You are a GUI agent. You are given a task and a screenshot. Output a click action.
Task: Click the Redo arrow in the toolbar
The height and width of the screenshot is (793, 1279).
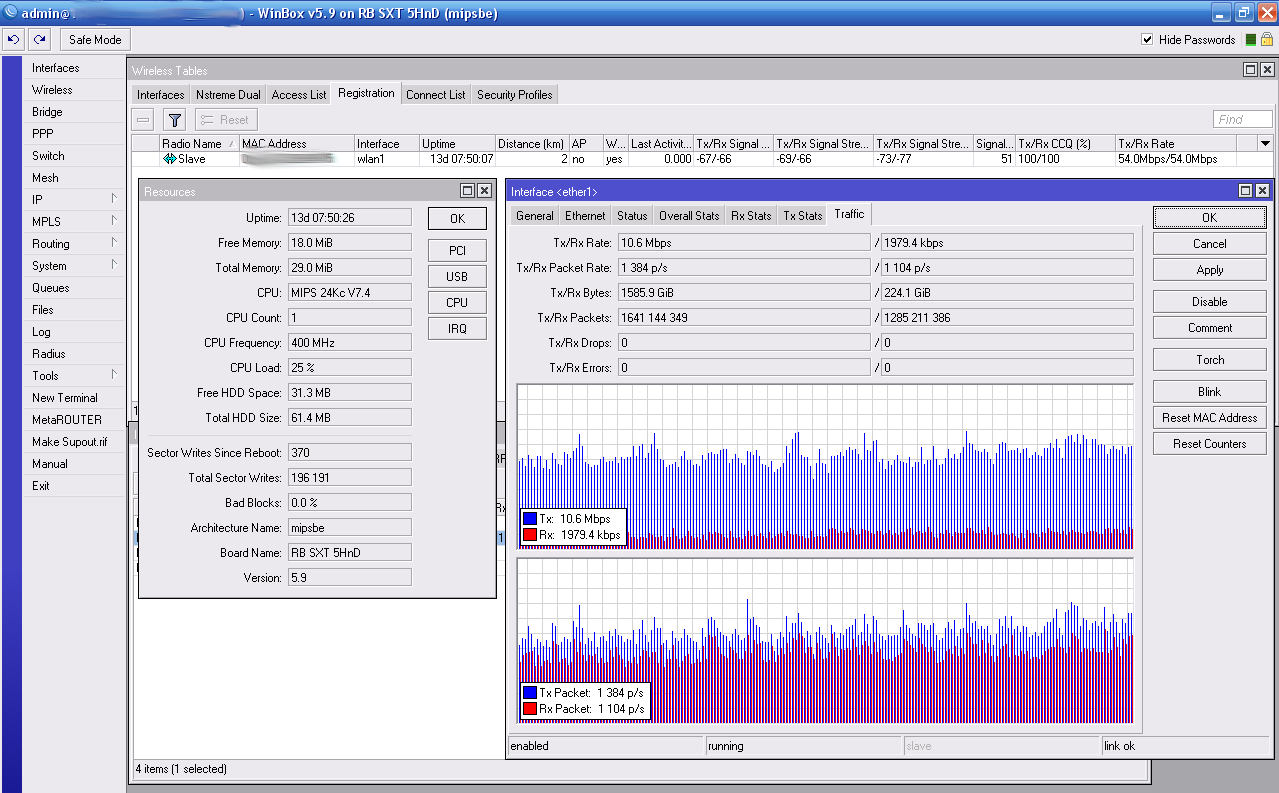tap(39, 40)
